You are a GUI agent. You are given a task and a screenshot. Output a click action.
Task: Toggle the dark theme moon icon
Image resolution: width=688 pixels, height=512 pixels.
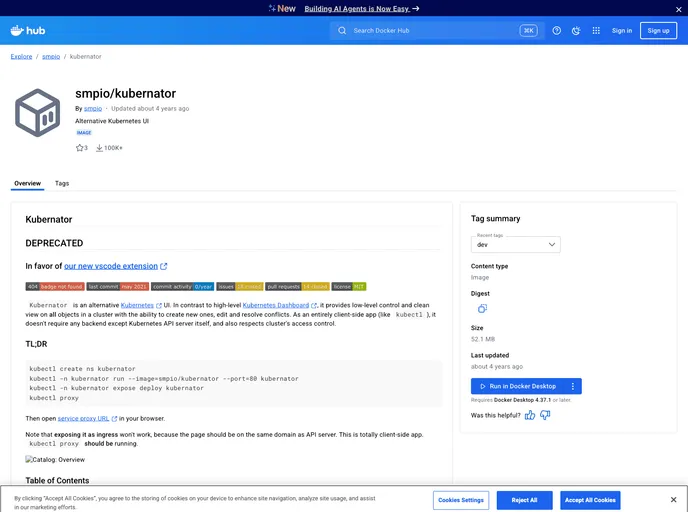[576, 30]
